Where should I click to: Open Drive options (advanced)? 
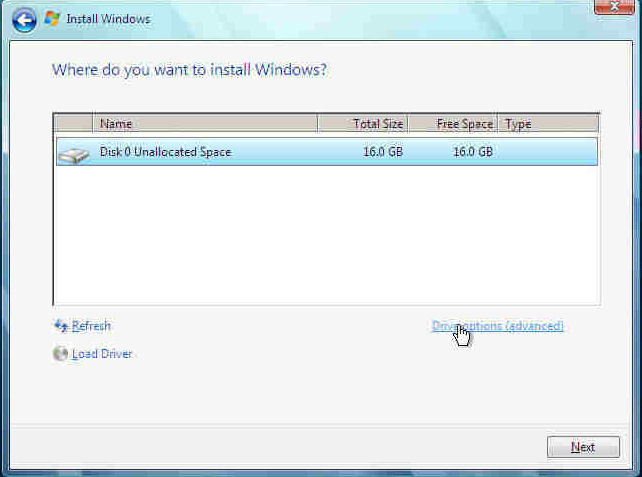pos(497,326)
